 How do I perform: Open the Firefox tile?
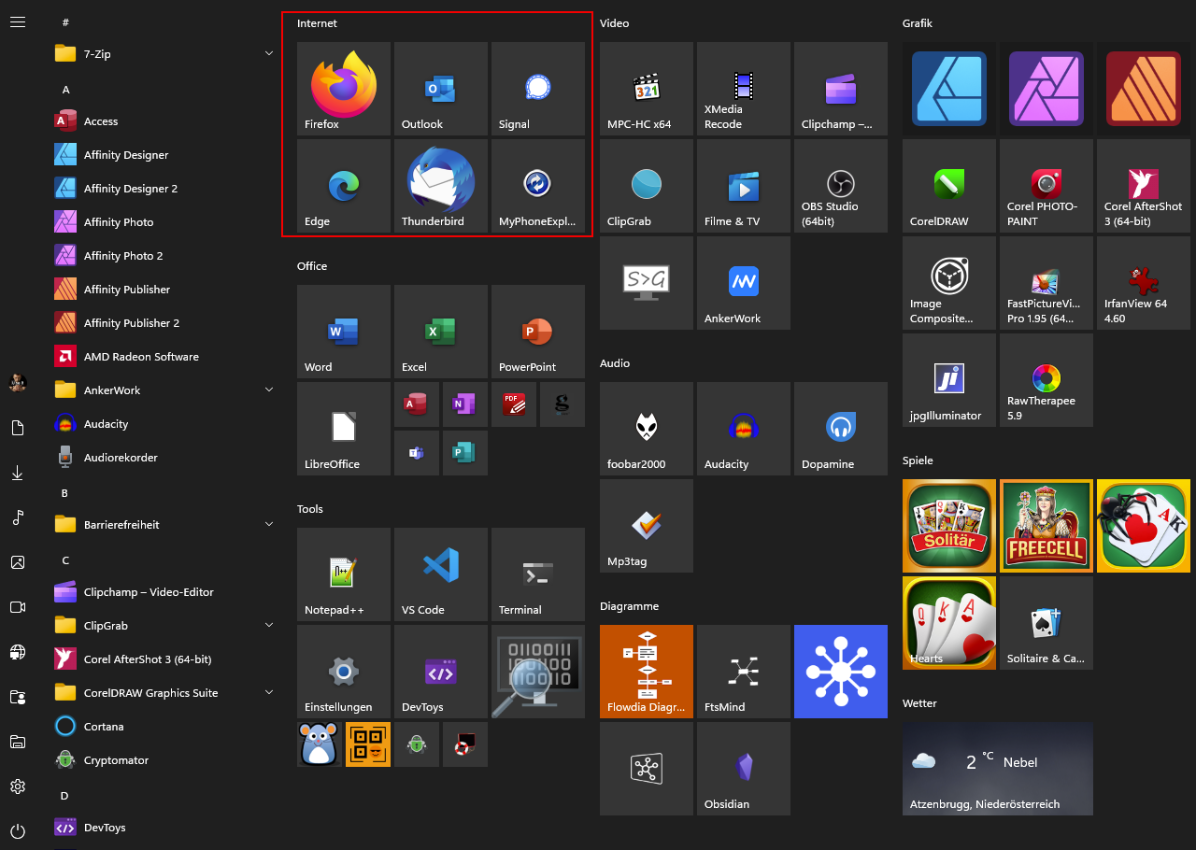(x=343, y=88)
